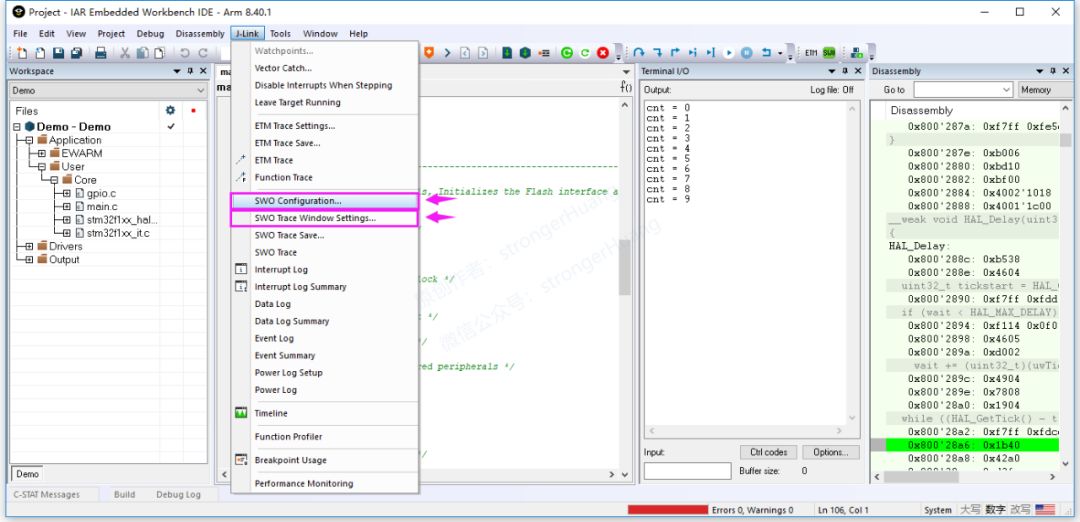Open the Debug menu in menu bar

(x=150, y=33)
